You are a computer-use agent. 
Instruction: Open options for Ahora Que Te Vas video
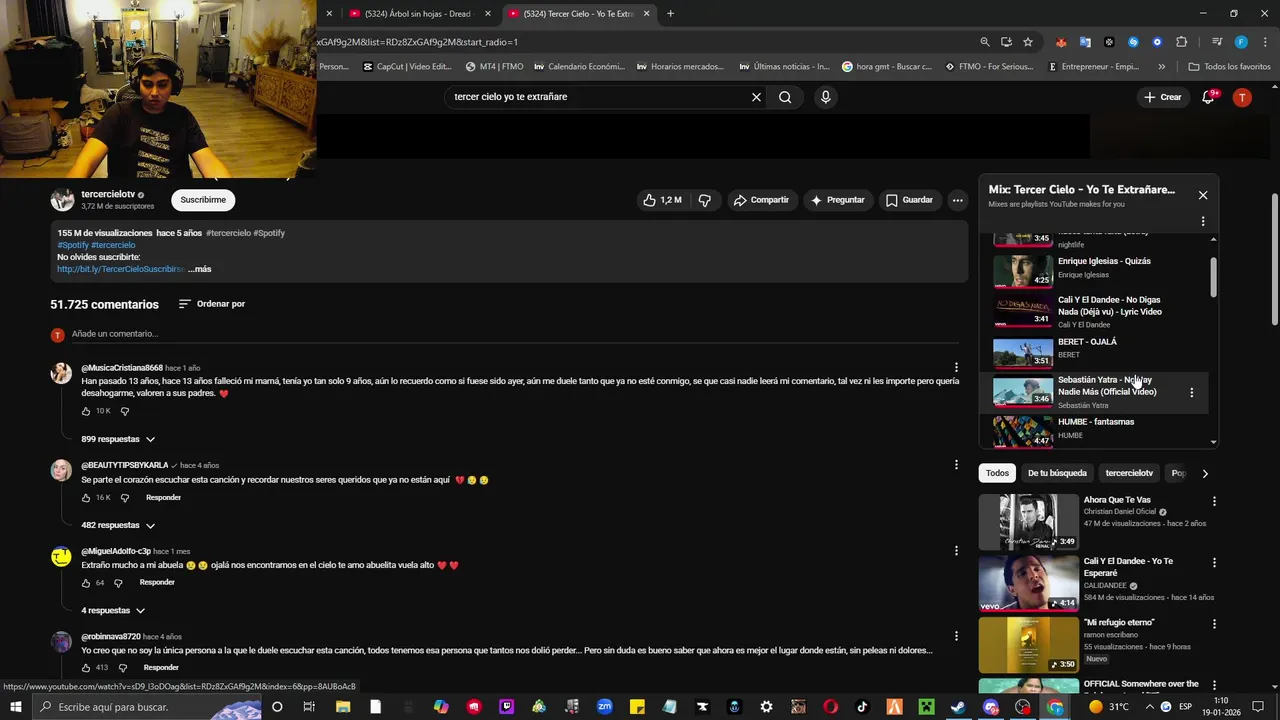[x=1214, y=501]
